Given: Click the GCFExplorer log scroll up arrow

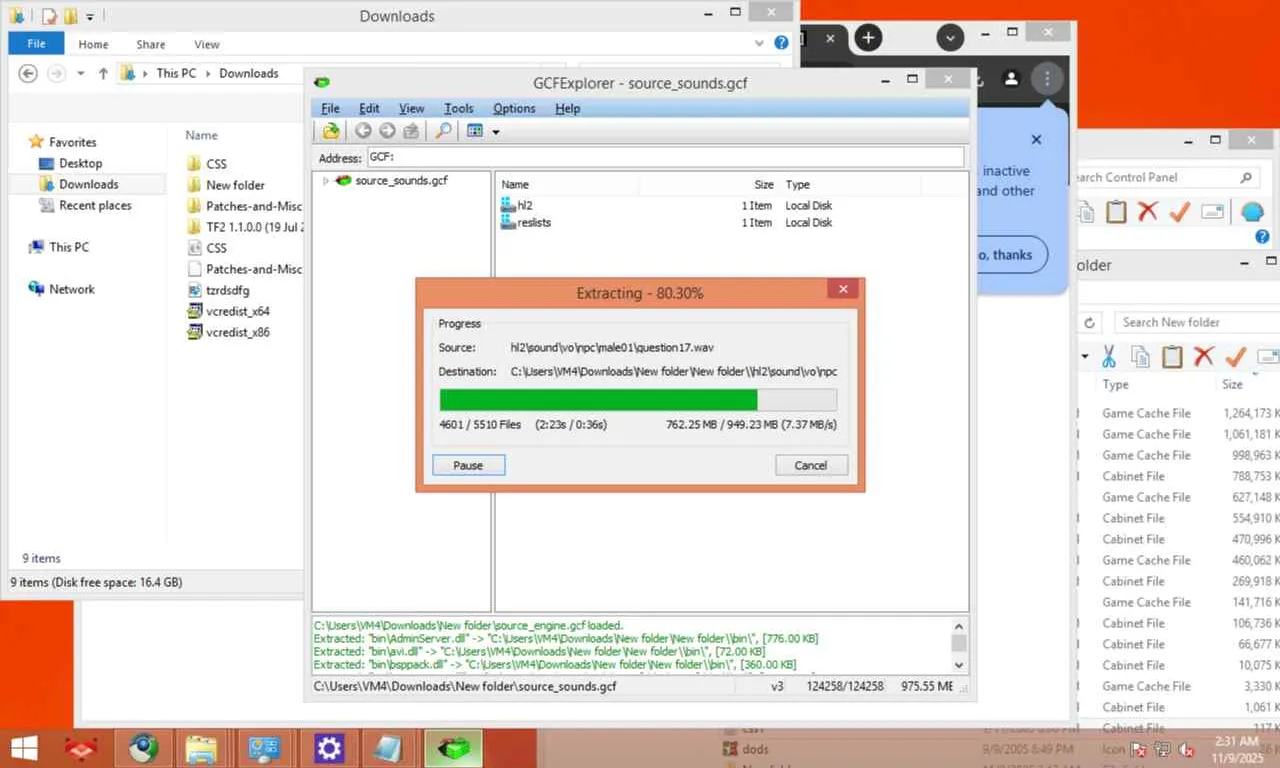Looking at the screenshot, I should [x=959, y=625].
